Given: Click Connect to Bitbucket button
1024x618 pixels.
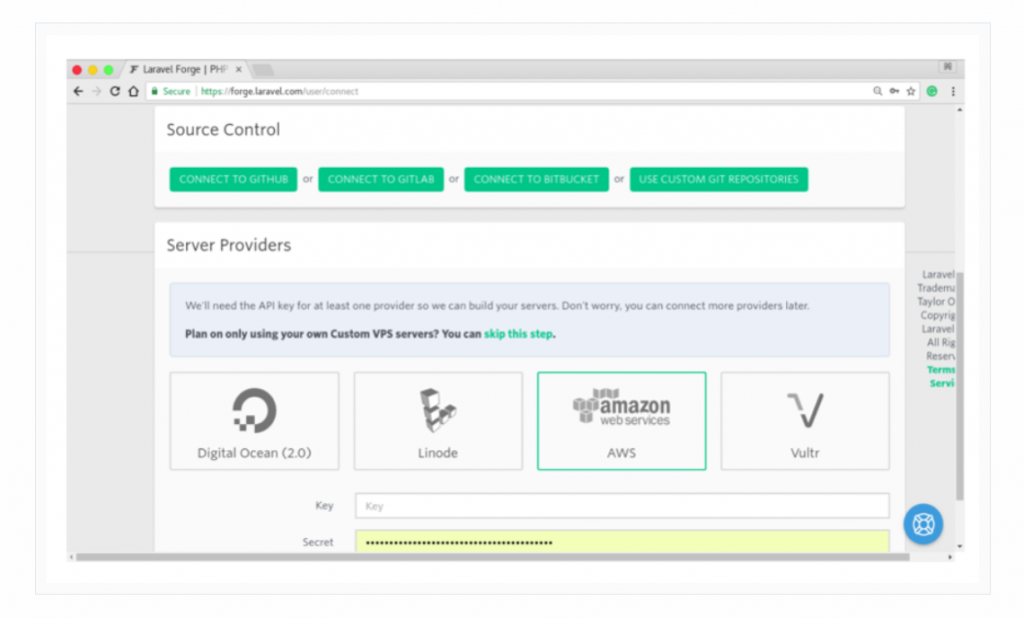Looking at the screenshot, I should (536, 179).
